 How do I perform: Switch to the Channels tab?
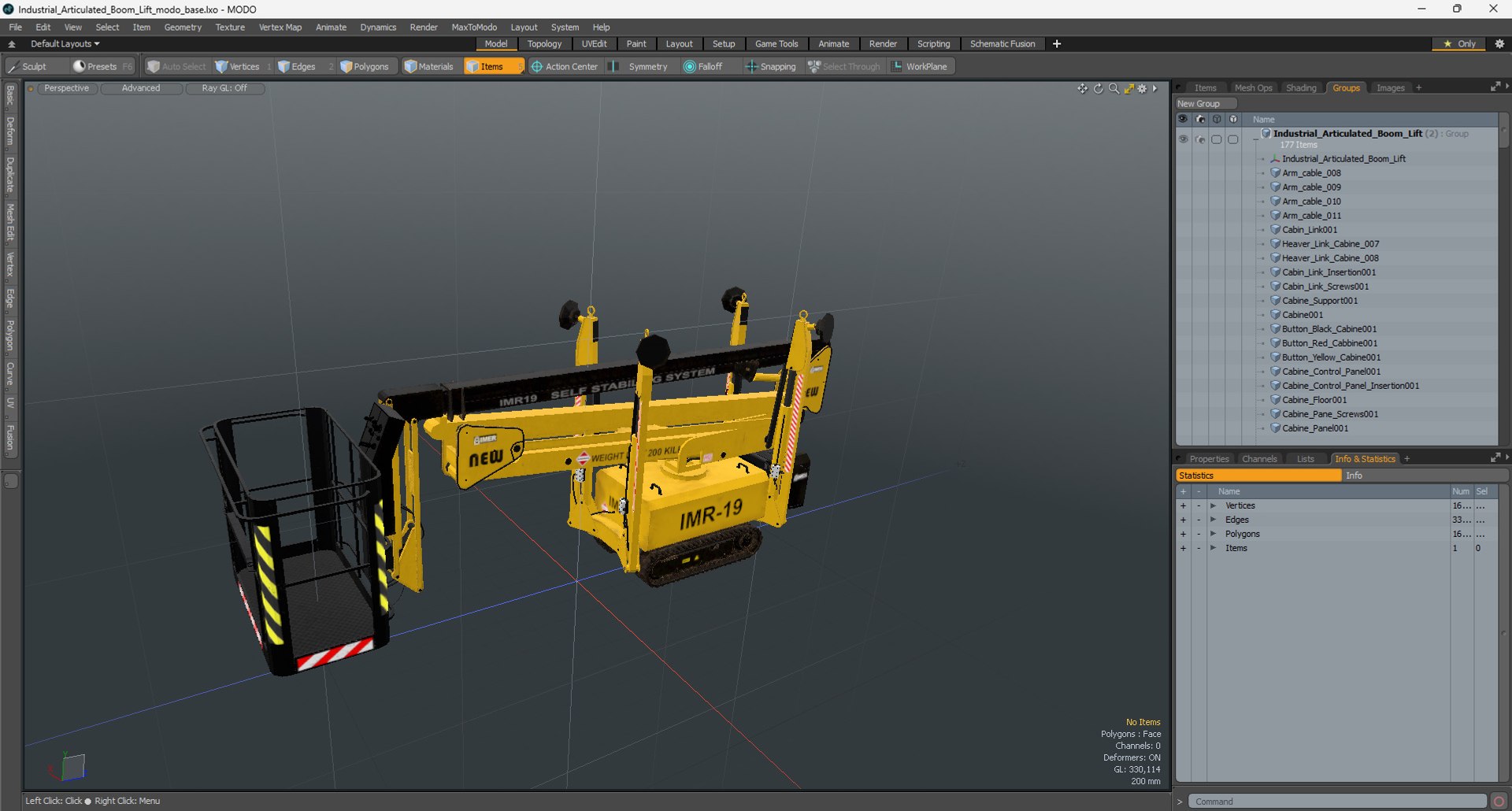point(1259,459)
